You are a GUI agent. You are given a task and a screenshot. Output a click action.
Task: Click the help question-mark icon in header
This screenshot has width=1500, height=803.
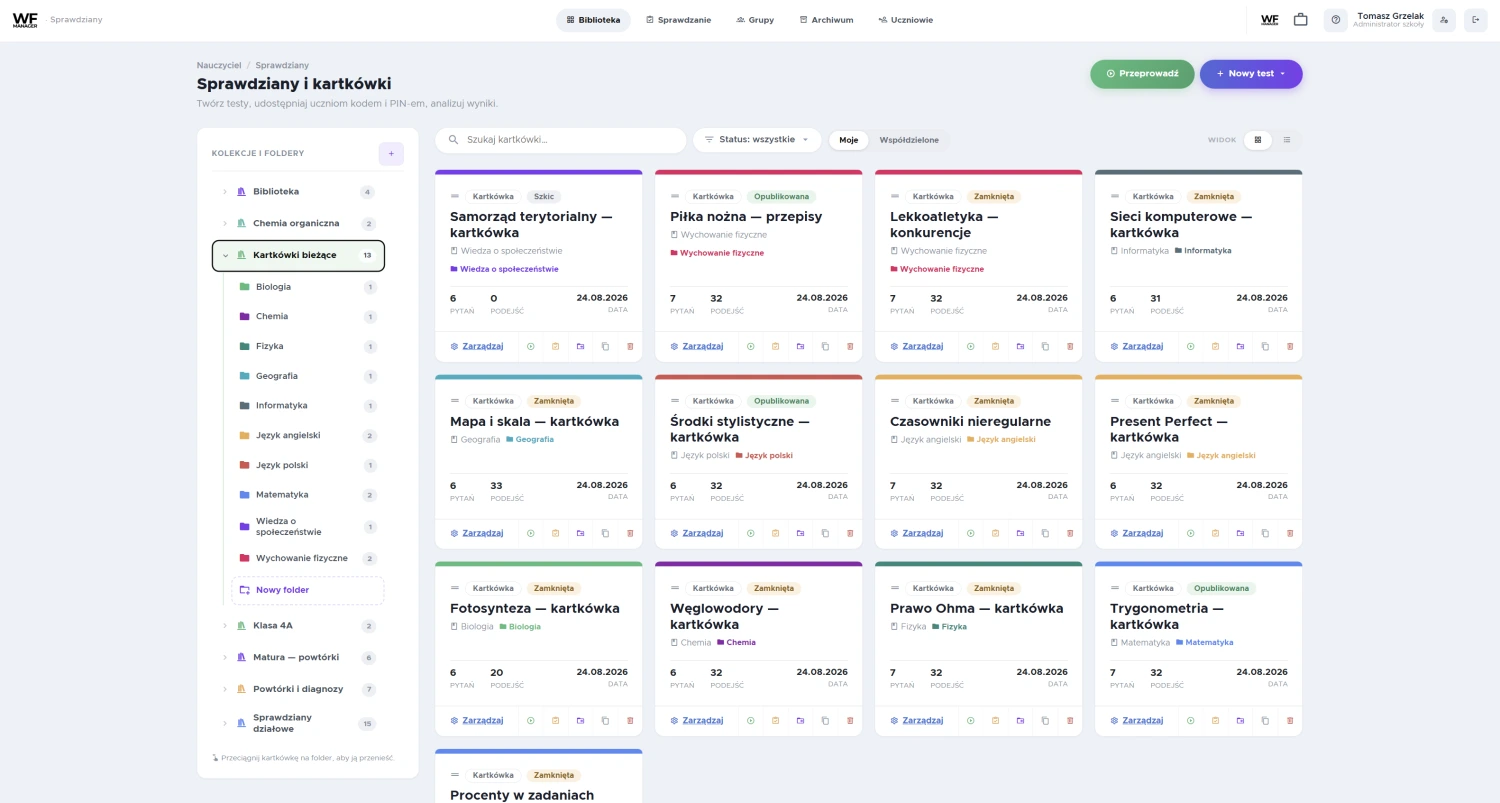[x=1336, y=20]
